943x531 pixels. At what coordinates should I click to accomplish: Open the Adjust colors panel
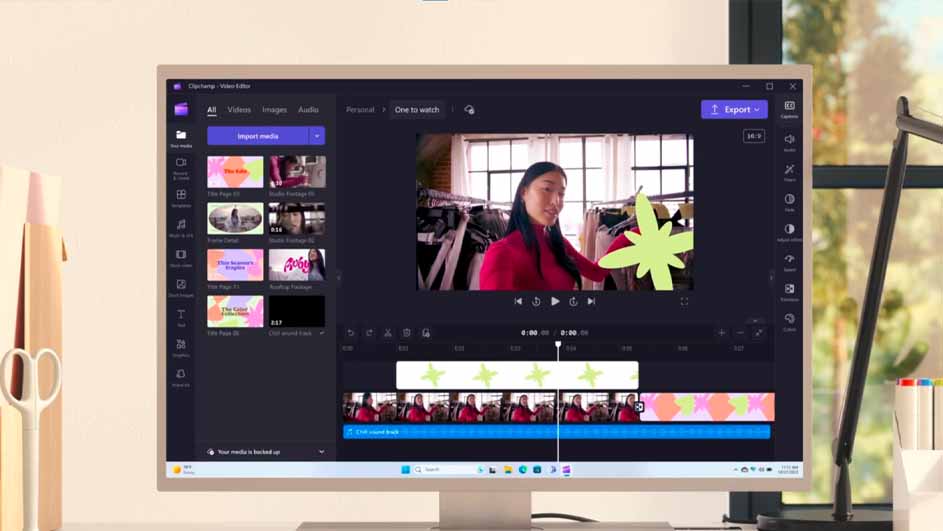point(789,232)
